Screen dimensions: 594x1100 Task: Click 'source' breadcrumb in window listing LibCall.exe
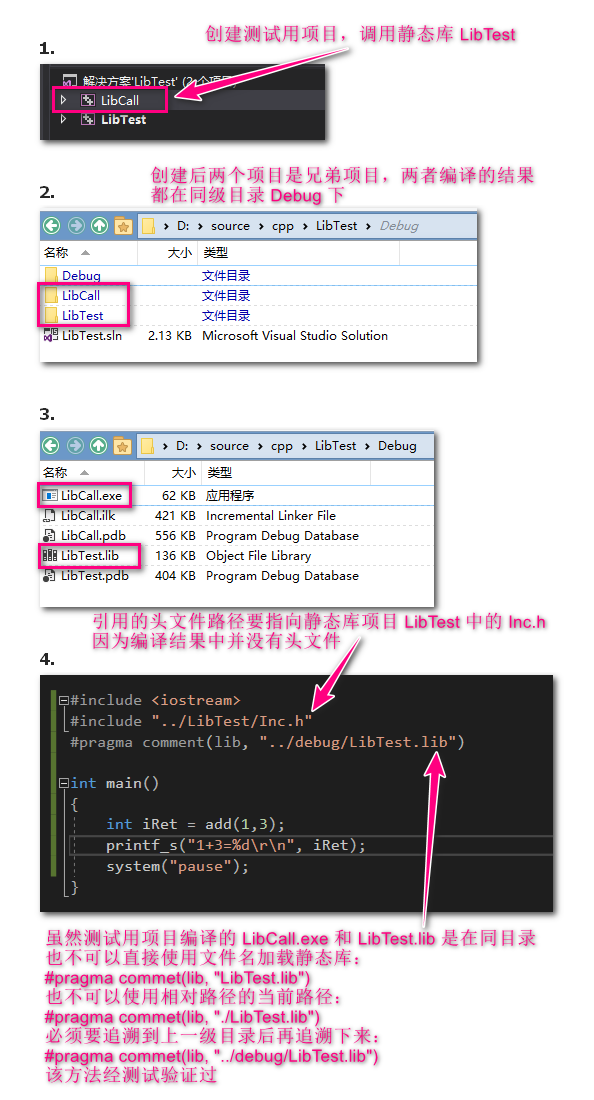pyautogui.click(x=229, y=446)
